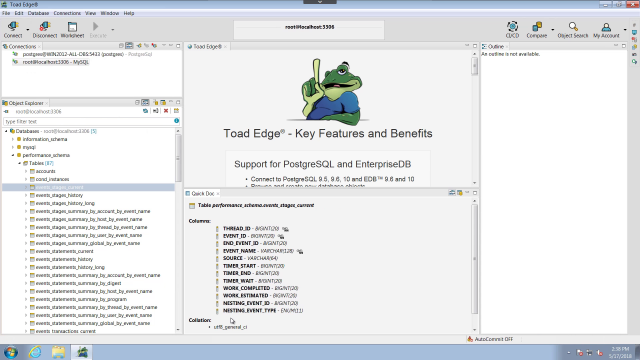Click the export icon in Object Explorer toolbar
This screenshot has width=640, height=360.
[x=176, y=111]
